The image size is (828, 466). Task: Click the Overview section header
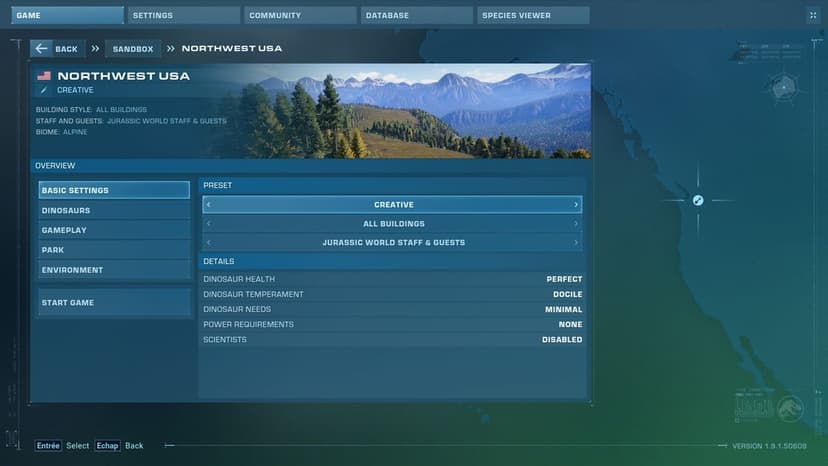pyautogui.click(x=312, y=166)
